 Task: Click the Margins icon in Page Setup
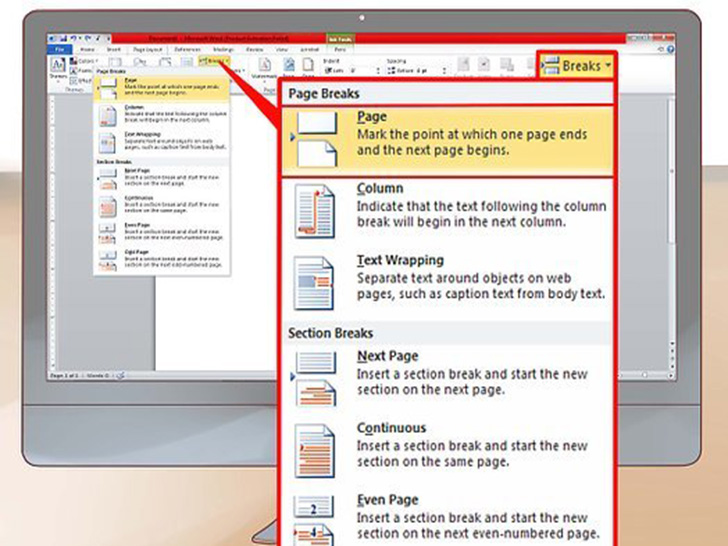(x=115, y=62)
